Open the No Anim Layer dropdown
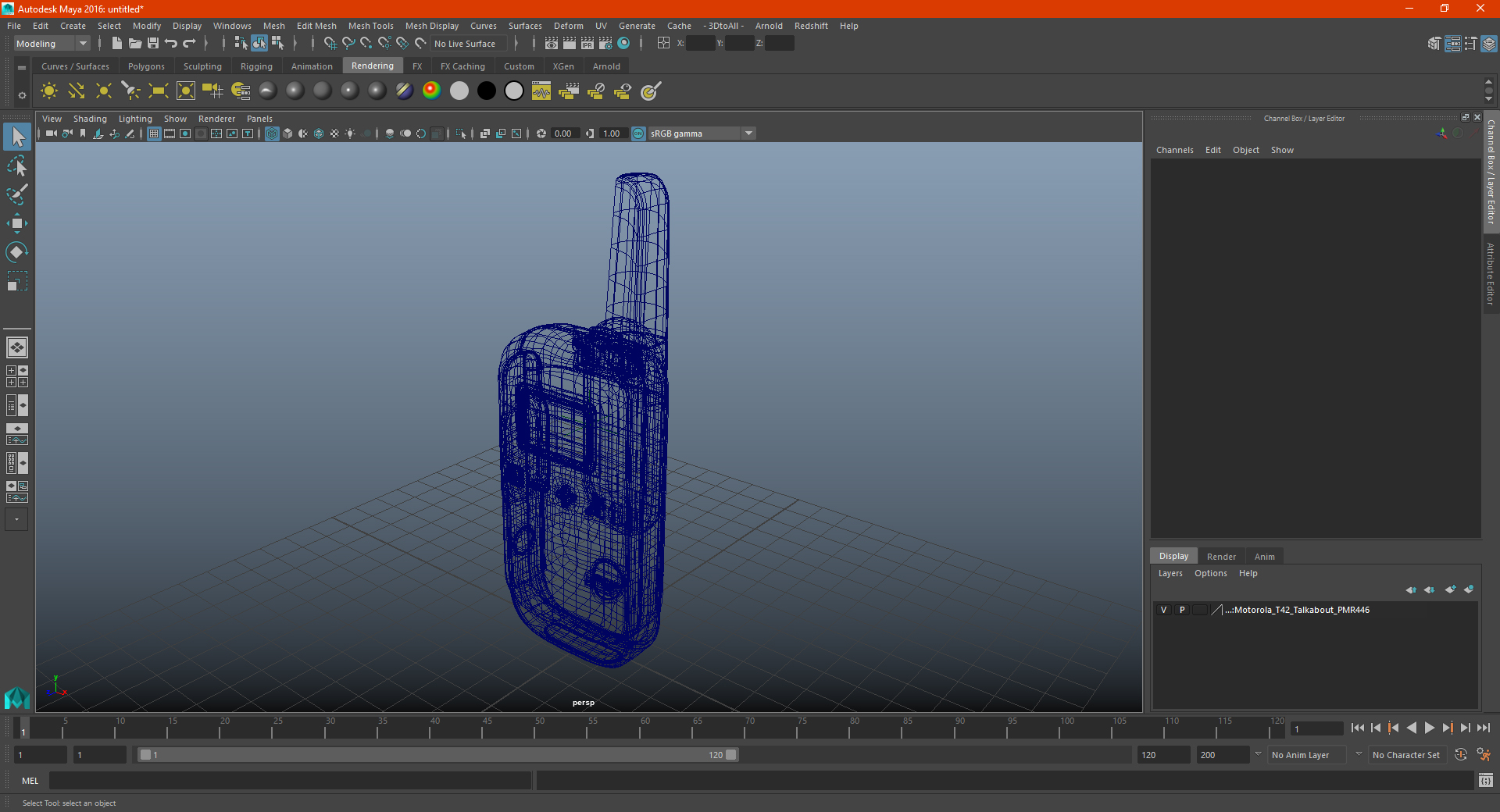 pyautogui.click(x=1308, y=755)
